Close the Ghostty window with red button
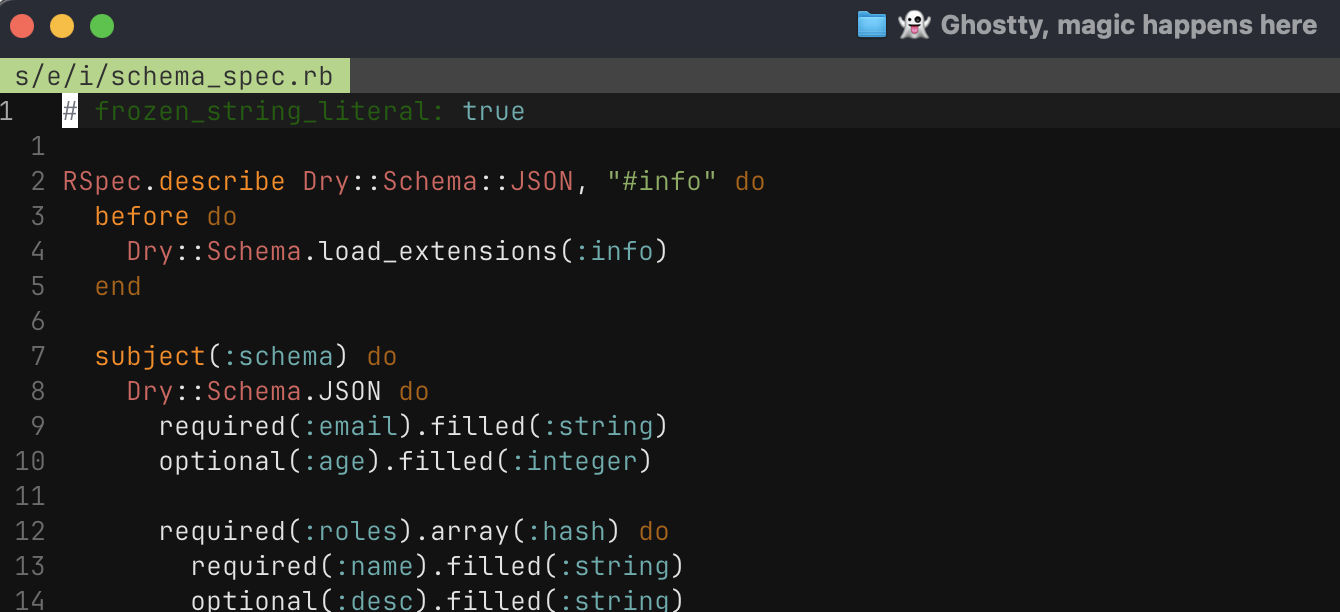The image size is (1340, 612). 22,26
